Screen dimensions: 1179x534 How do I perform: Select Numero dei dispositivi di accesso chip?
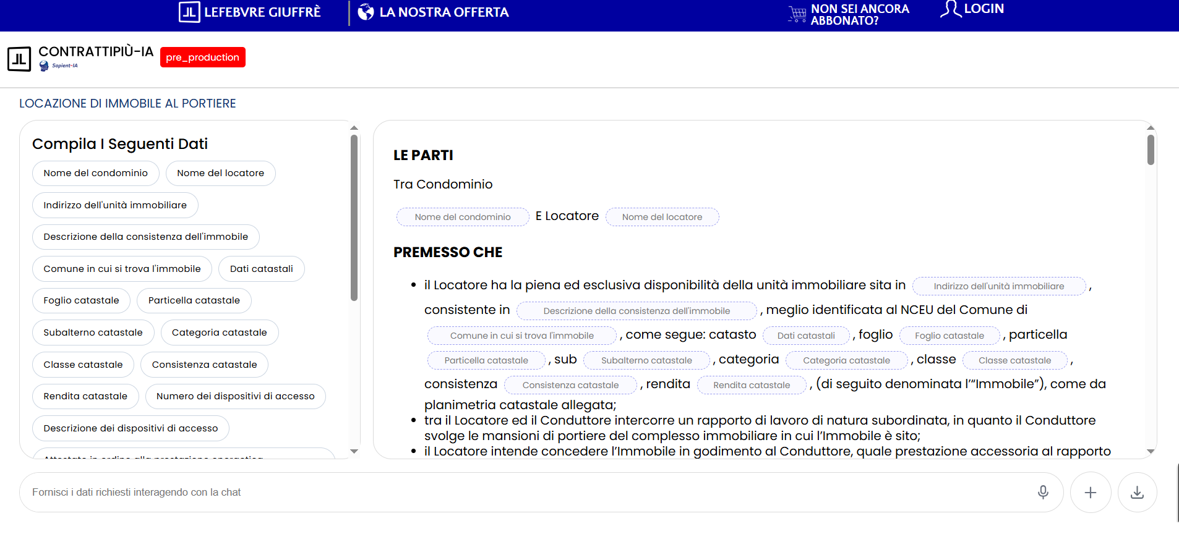pyautogui.click(x=235, y=396)
